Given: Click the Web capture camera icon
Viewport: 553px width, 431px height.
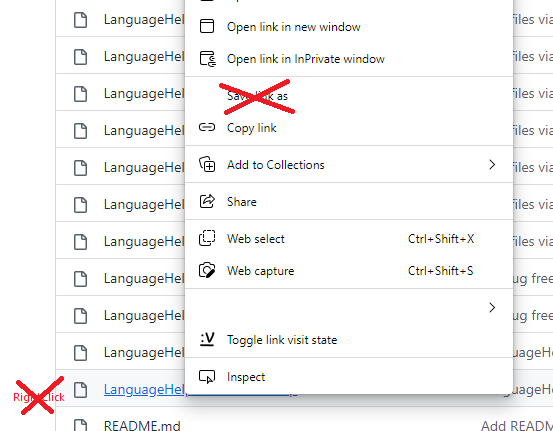Looking at the screenshot, I should pyautogui.click(x=207, y=271).
